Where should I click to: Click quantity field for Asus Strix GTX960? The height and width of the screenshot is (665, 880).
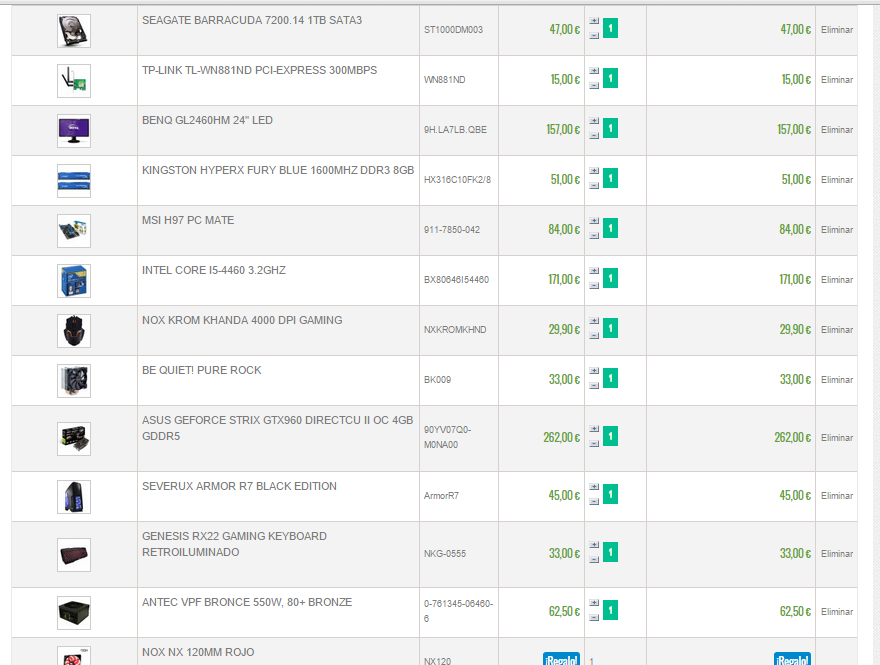tap(611, 436)
